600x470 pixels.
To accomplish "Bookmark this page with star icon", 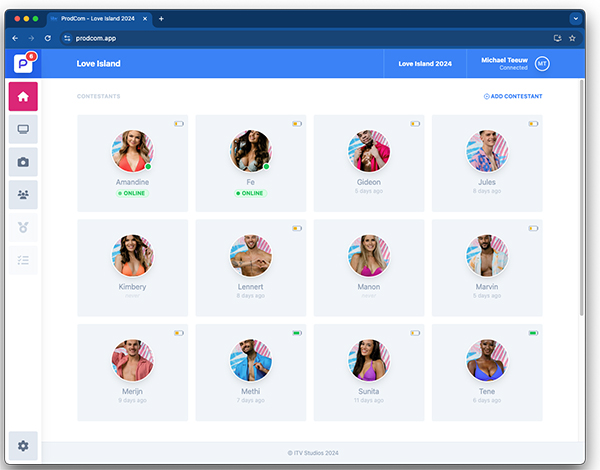I will point(572,38).
